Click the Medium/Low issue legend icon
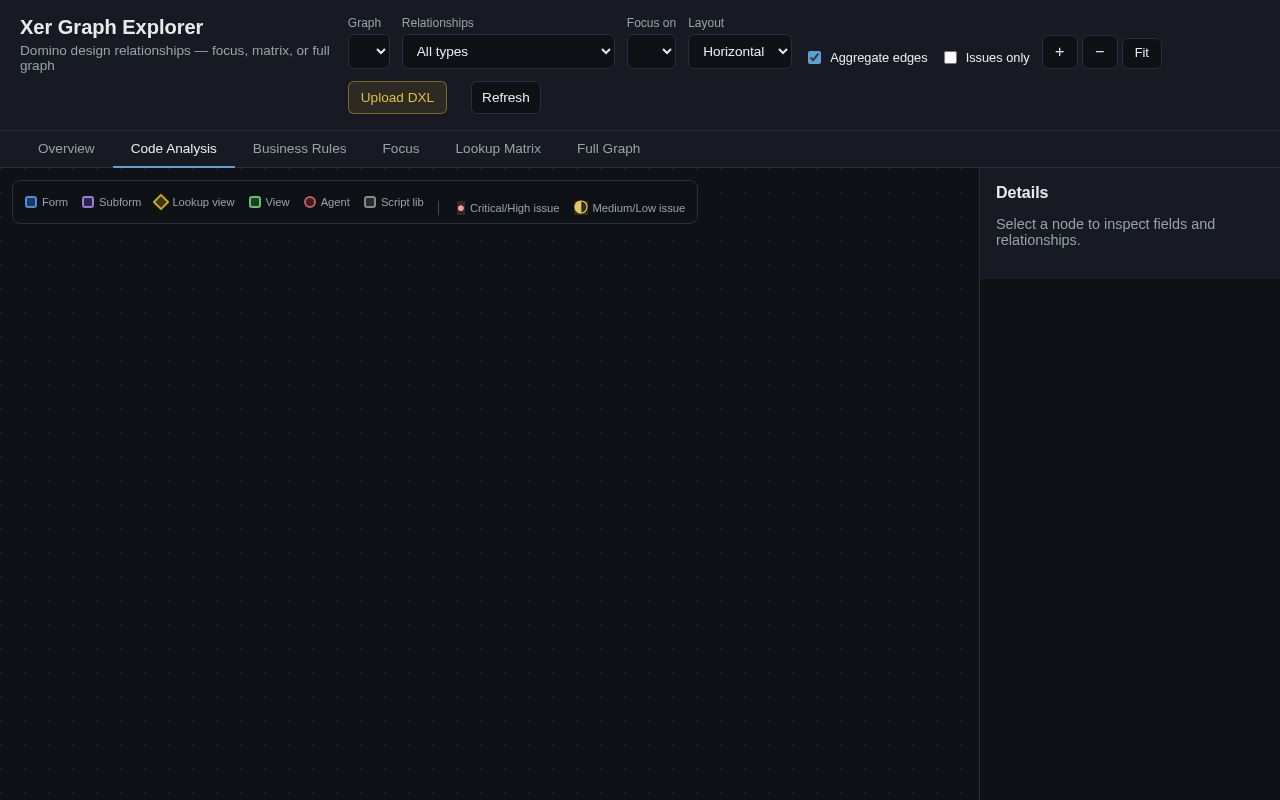Screen dimensions: 1280x800 pyautogui.click(x=581, y=207)
